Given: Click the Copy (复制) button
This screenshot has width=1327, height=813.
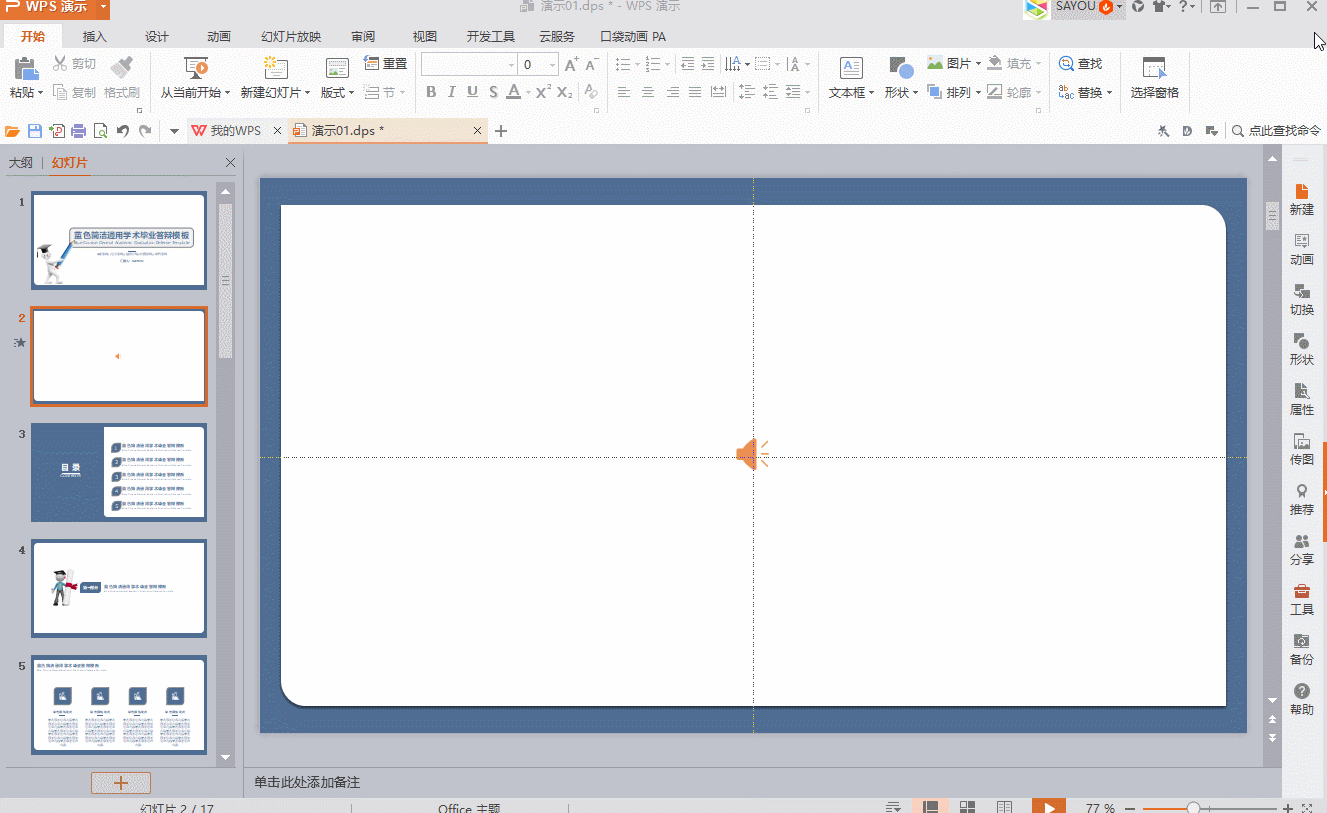Looking at the screenshot, I should 75,93.
